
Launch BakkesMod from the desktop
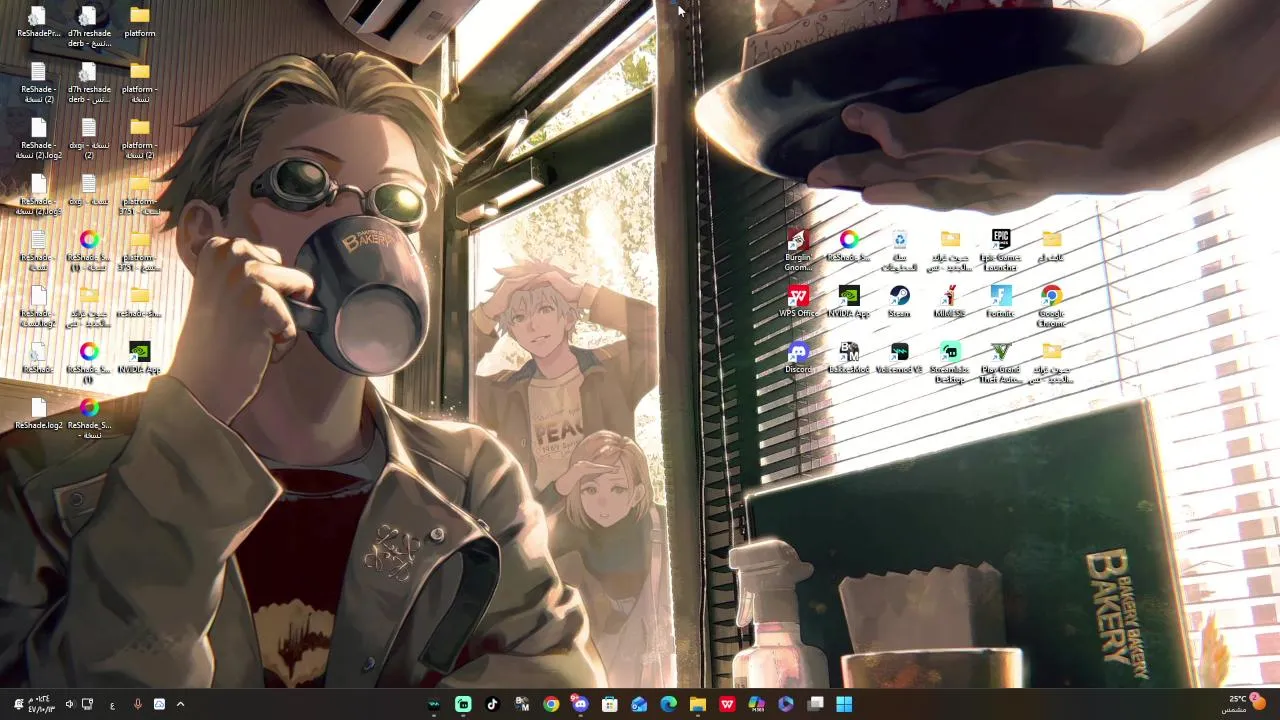click(848, 357)
